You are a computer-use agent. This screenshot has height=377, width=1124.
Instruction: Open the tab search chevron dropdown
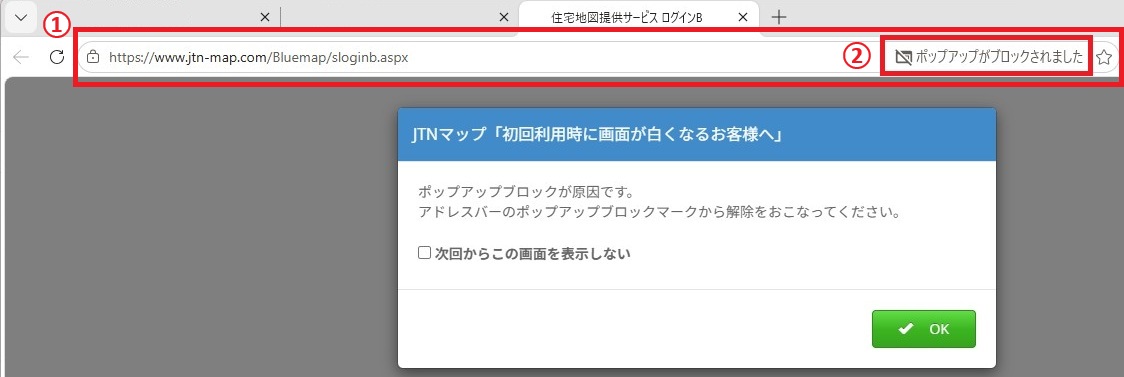[22, 18]
